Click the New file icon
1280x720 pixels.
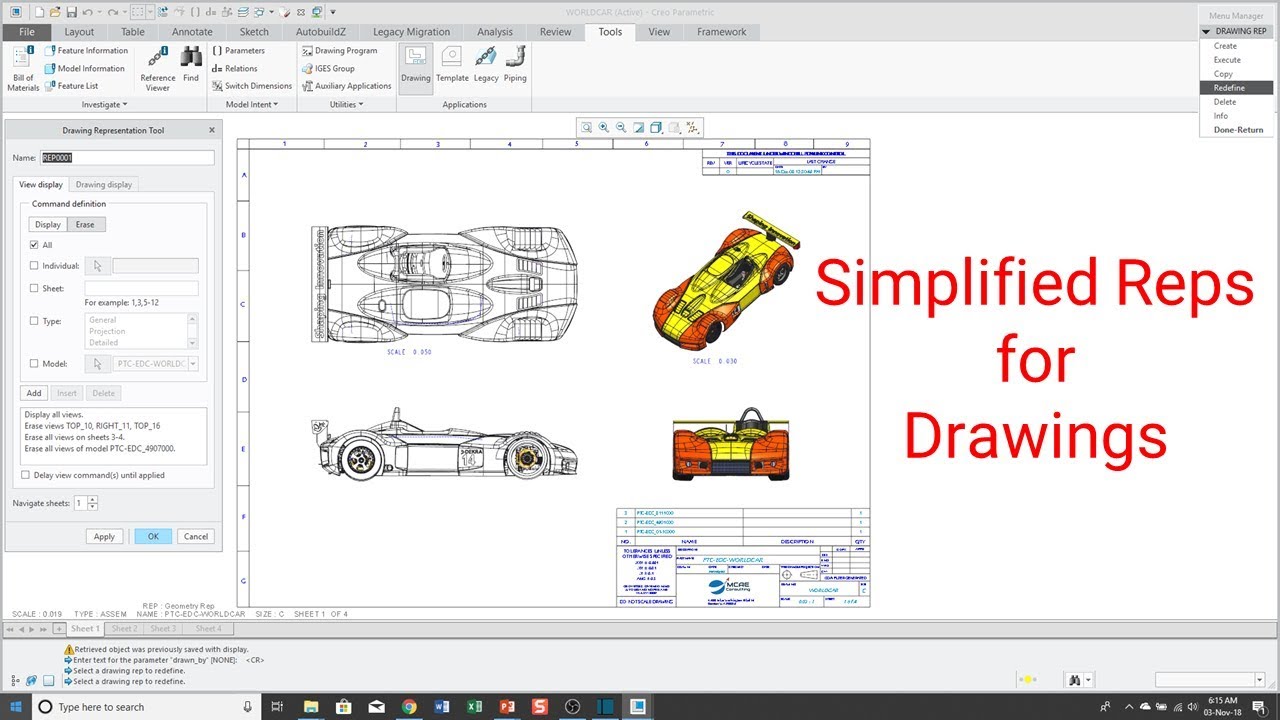click(38, 12)
